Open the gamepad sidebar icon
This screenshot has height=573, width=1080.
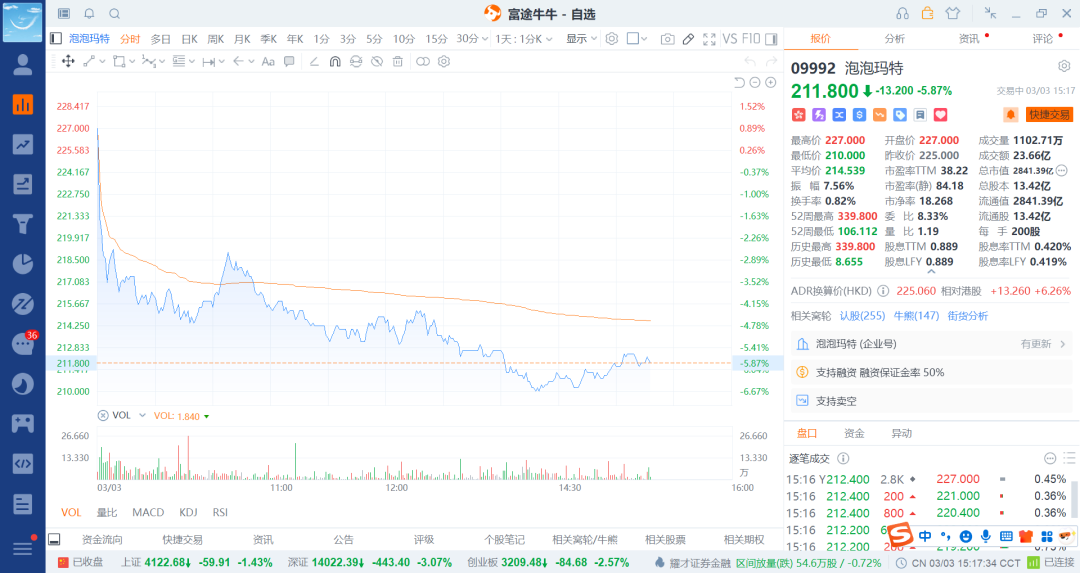point(23,424)
